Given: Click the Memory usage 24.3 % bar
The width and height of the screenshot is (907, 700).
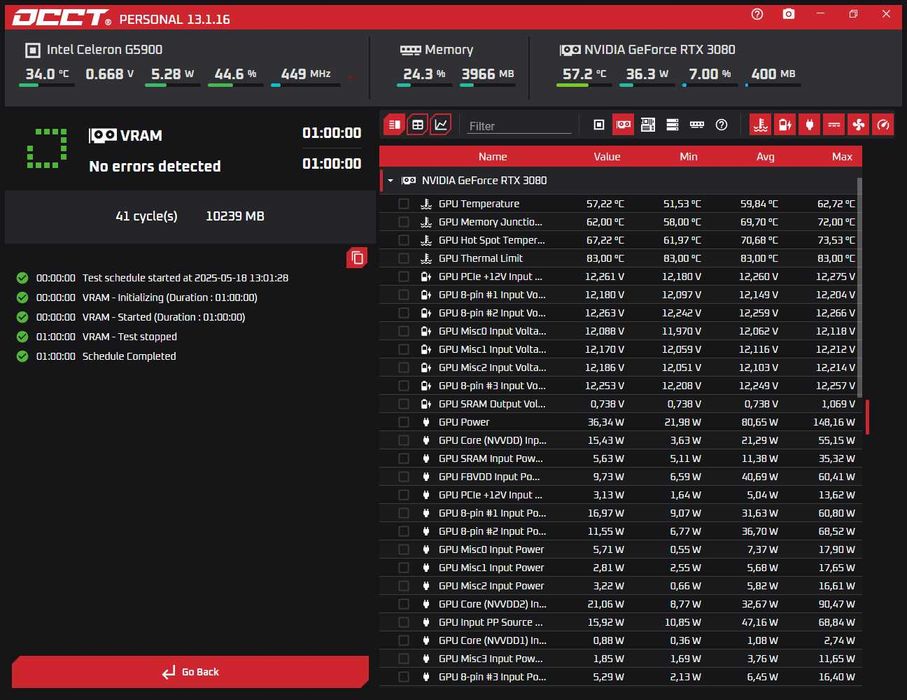Looking at the screenshot, I should pos(424,85).
